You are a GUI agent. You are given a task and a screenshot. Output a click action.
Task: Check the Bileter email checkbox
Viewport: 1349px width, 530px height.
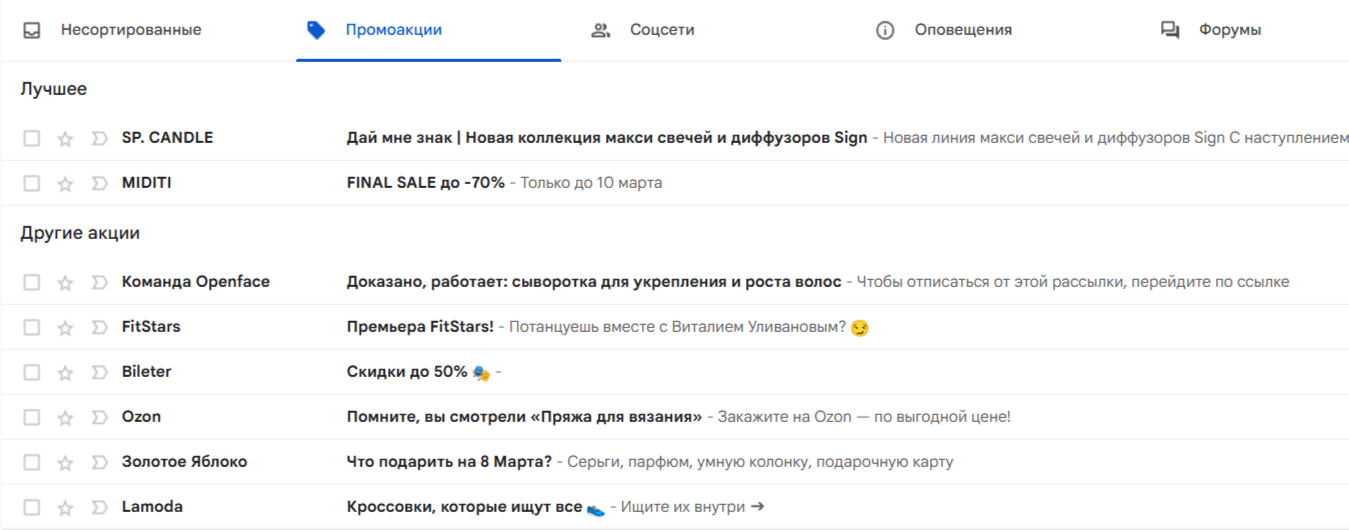tap(32, 373)
